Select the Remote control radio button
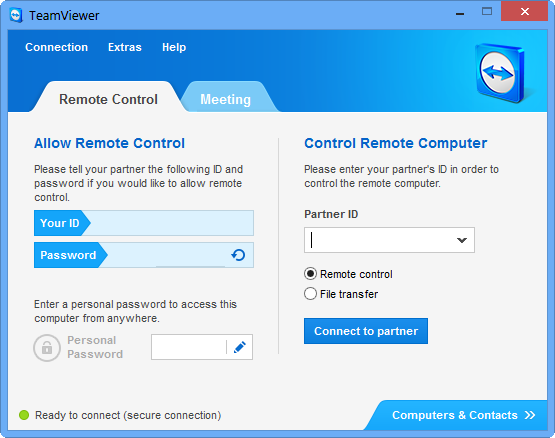 coord(310,274)
